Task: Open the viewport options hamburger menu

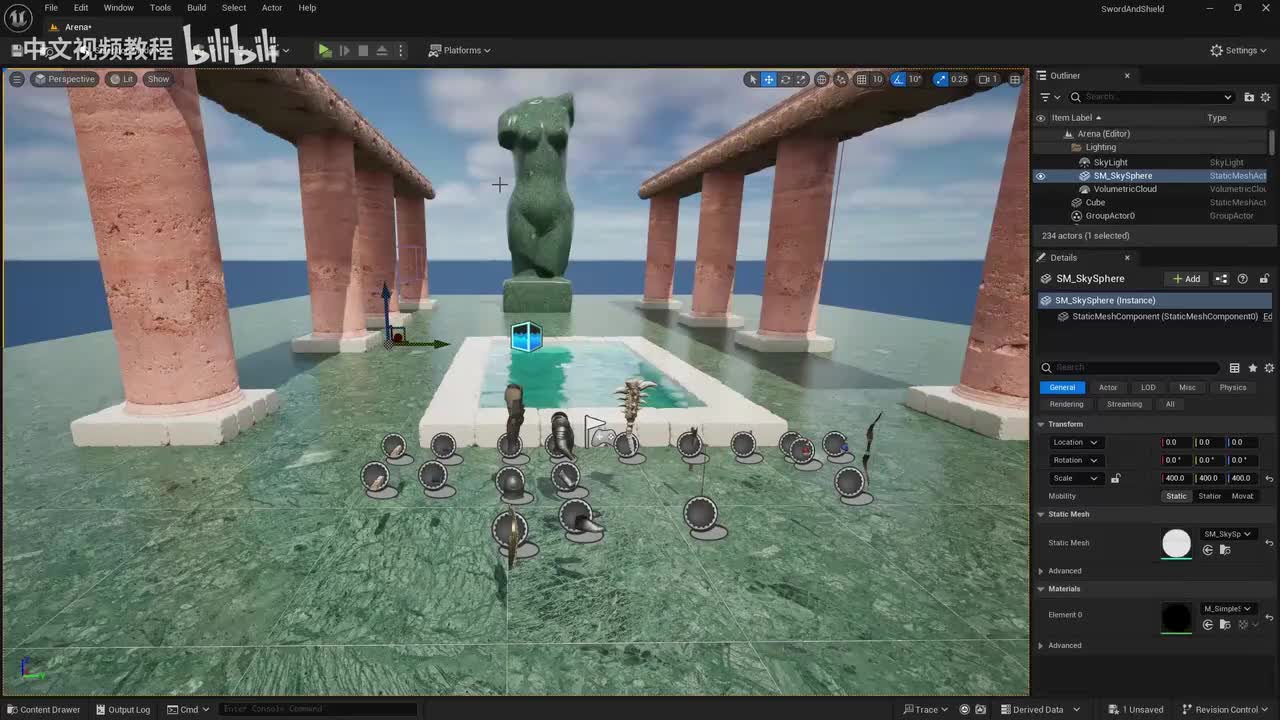Action: (17, 79)
